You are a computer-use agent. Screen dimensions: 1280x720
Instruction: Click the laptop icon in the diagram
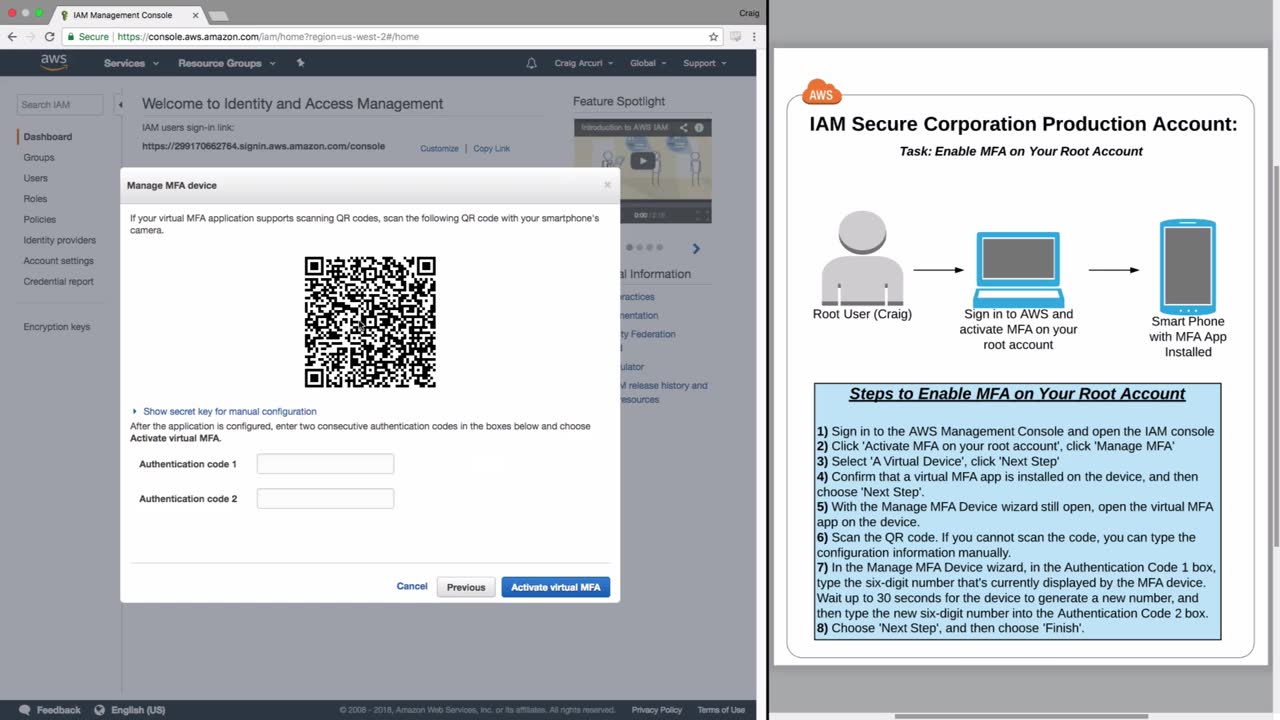(1018, 269)
